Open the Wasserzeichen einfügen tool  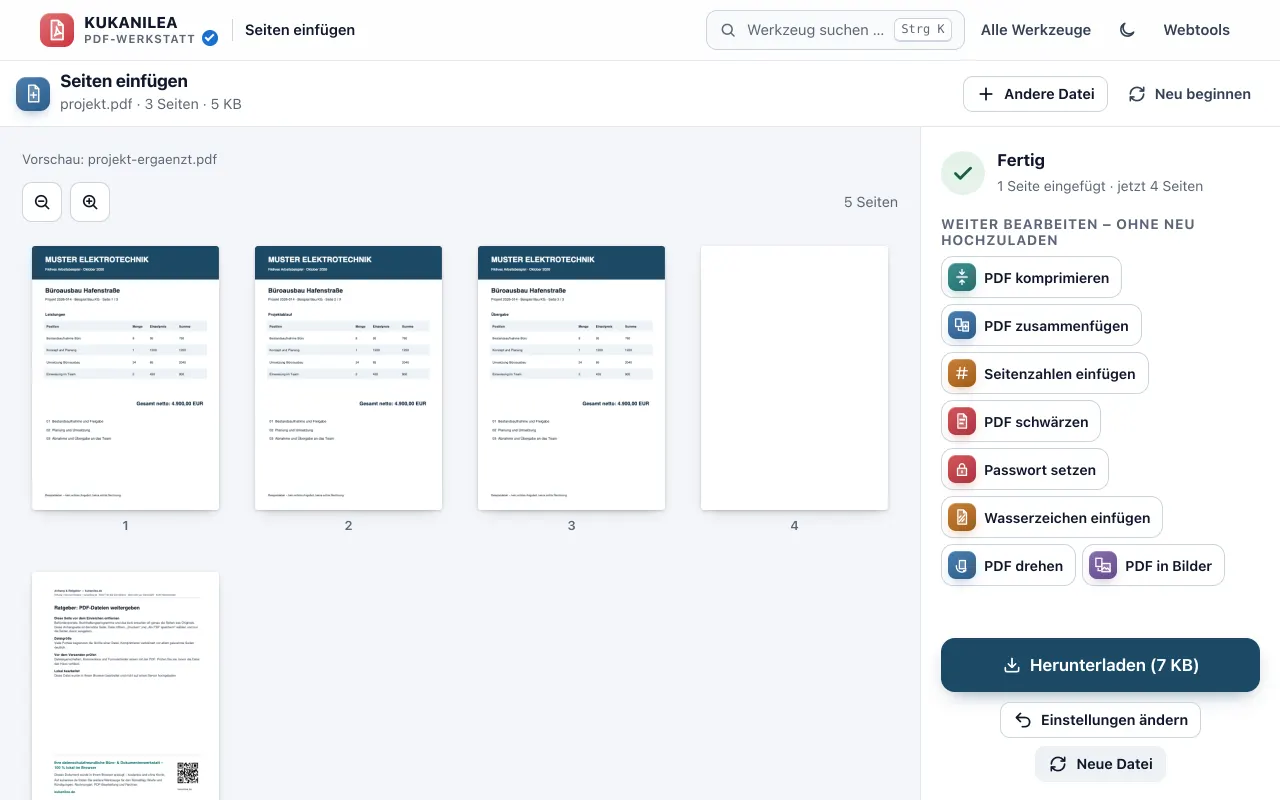1052,518
